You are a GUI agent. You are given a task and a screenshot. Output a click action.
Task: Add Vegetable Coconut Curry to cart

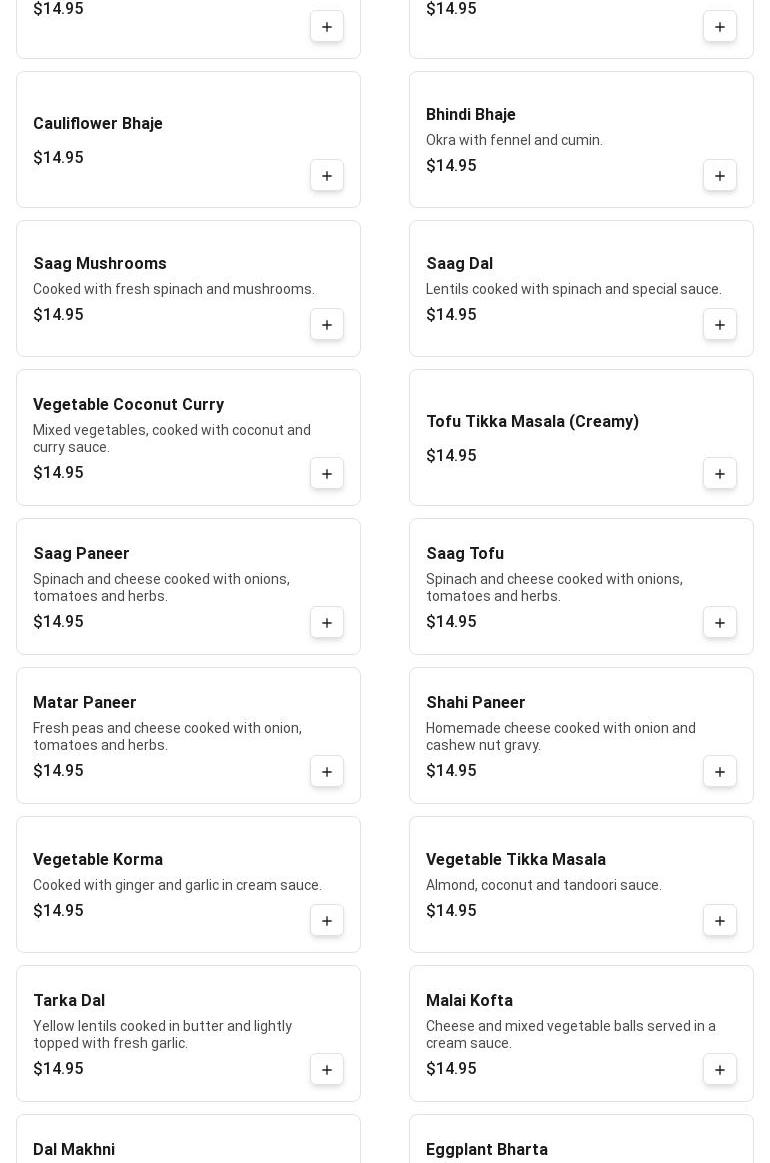click(327, 474)
